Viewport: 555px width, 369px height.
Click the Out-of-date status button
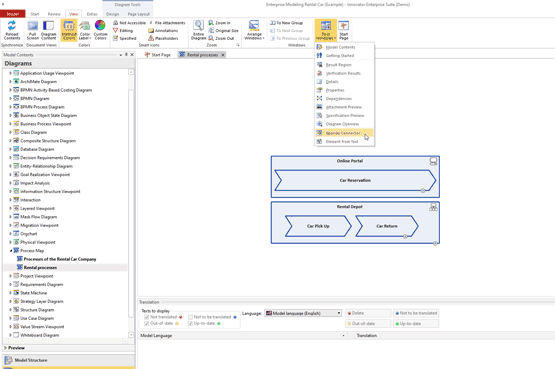[x=368, y=324]
